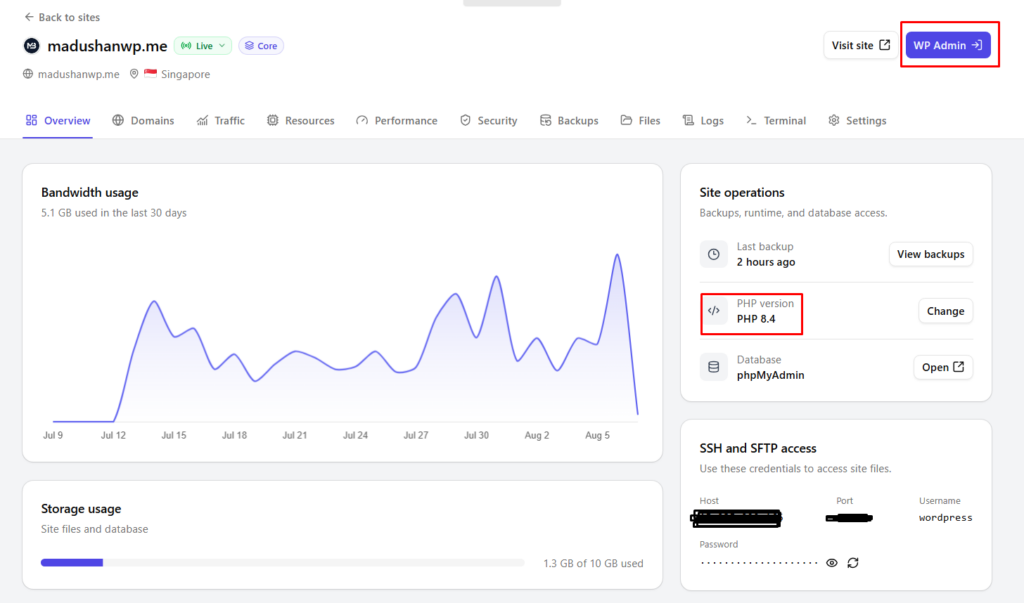Screen dimensions: 1024x603
Task: Click the globe icon beside the madushanwp.me domain
Action: coord(28,74)
